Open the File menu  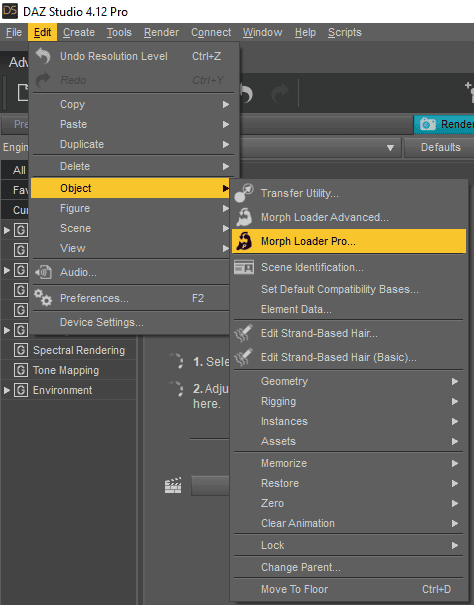pyautogui.click(x=14, y=32)
